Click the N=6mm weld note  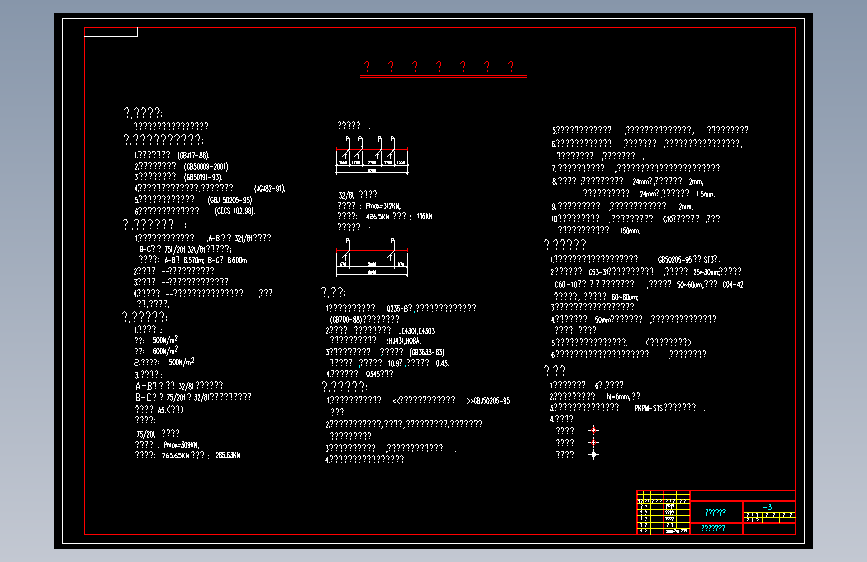pyautogui.click(x=618, y=396)
